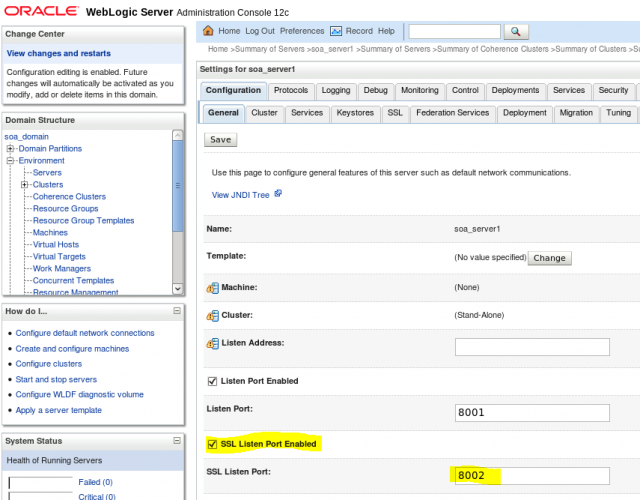The height and width of the screenshot is (500, 640).
Task: Open the Monitoring tab
Action: (x=420, y=90)
